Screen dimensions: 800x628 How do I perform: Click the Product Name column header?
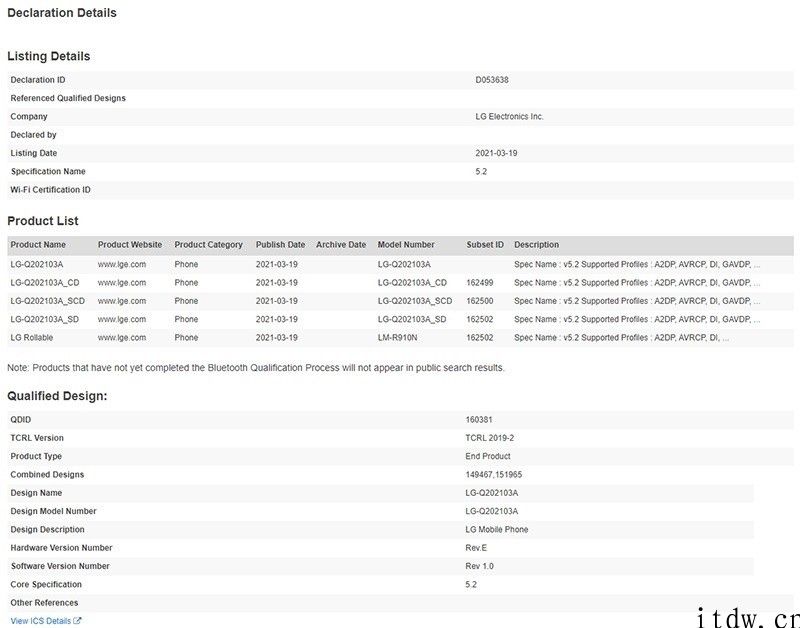tap(38, 245)
